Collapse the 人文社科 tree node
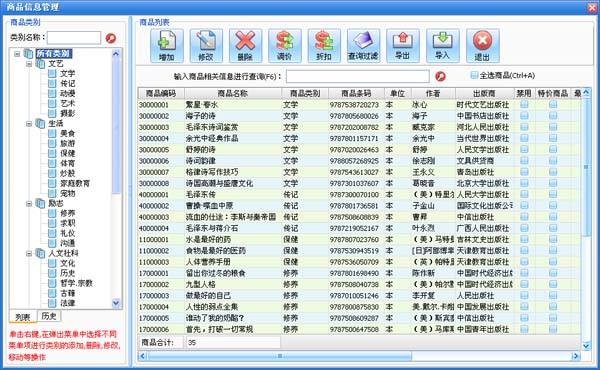Image resolution: width=600 pixels, height=370 pixels. [29, 253]
